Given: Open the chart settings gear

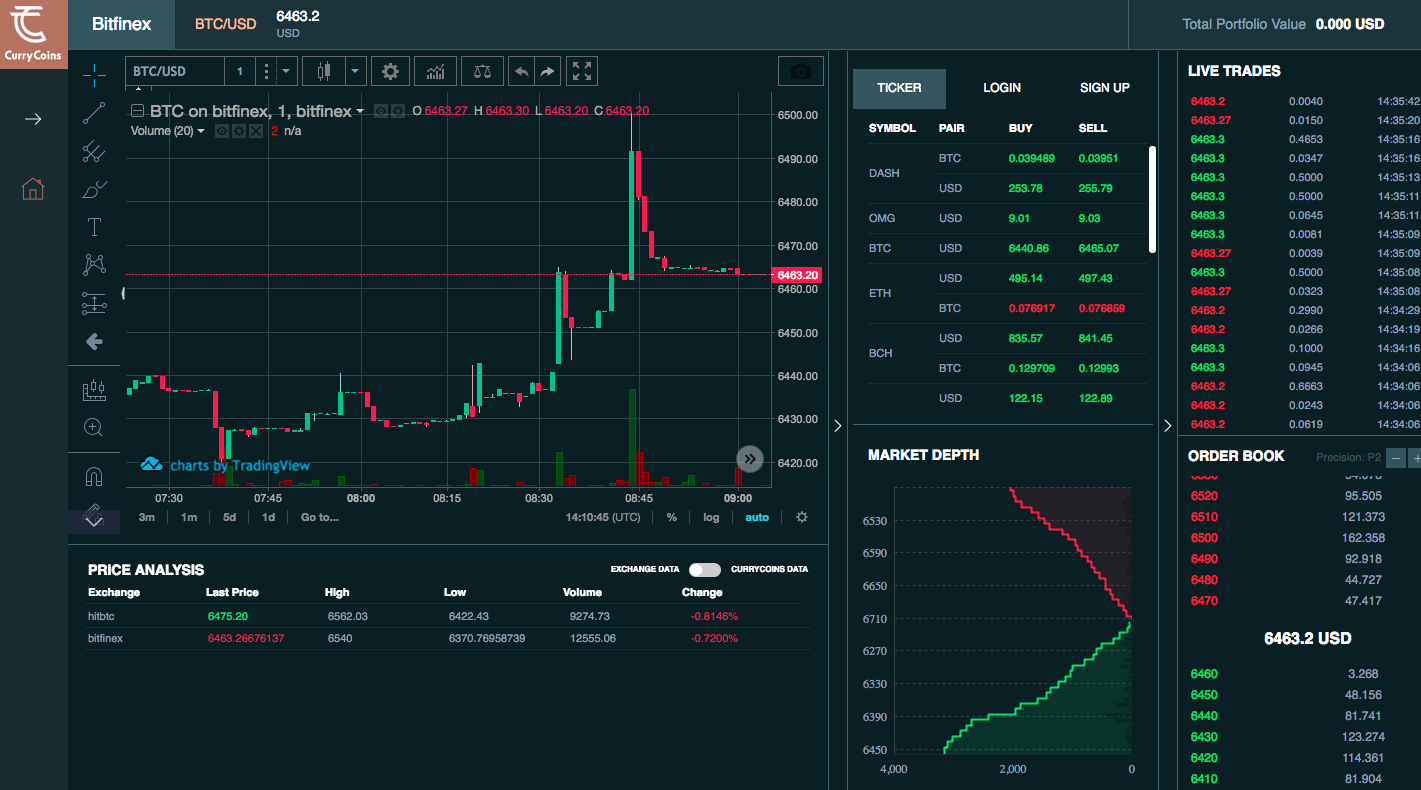Looking at the screenshot, I should click(390, 71).
